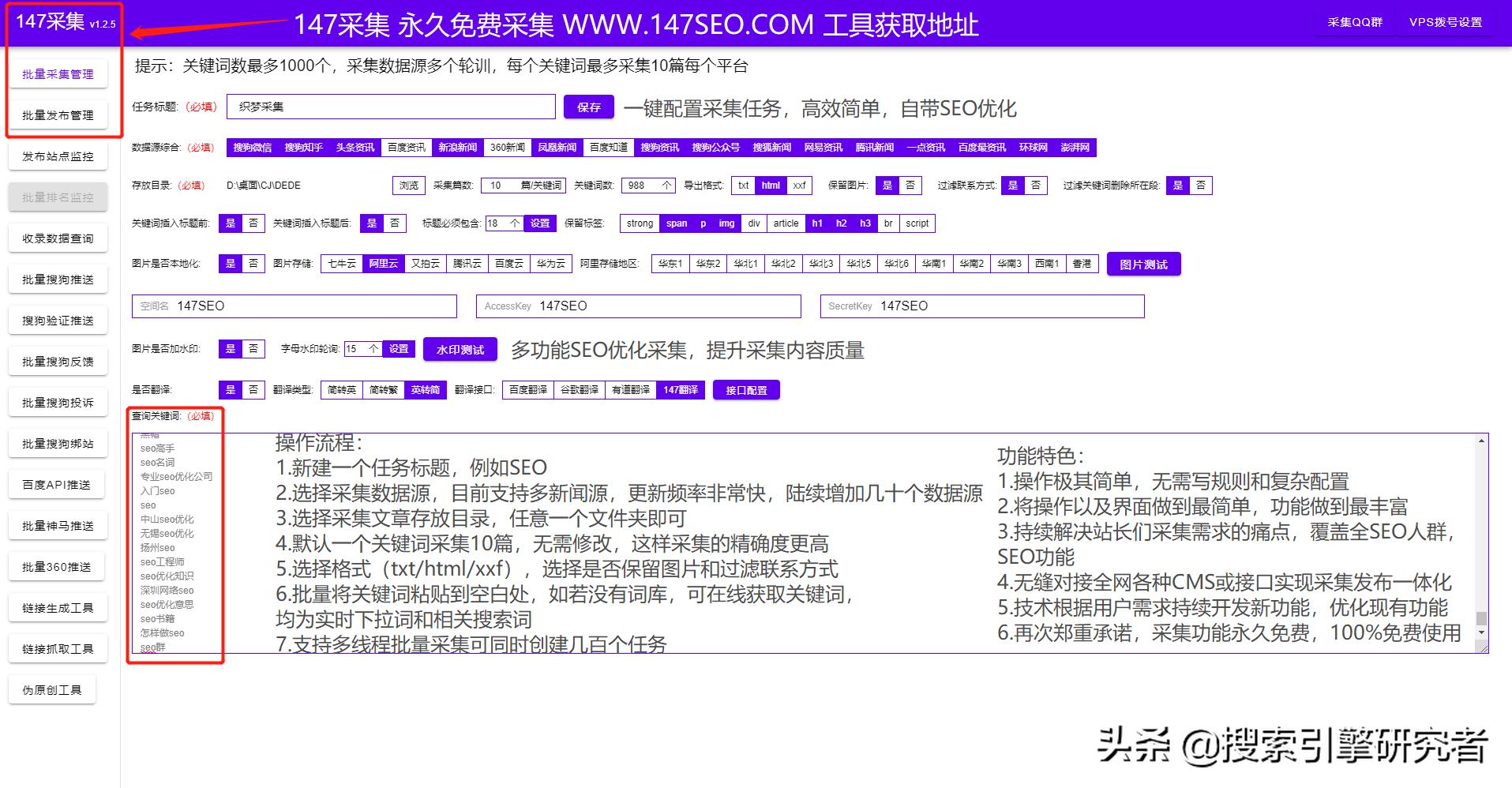Select 批量神马推送
This screenshot has width=1512, height=788.
click(57, 525)
